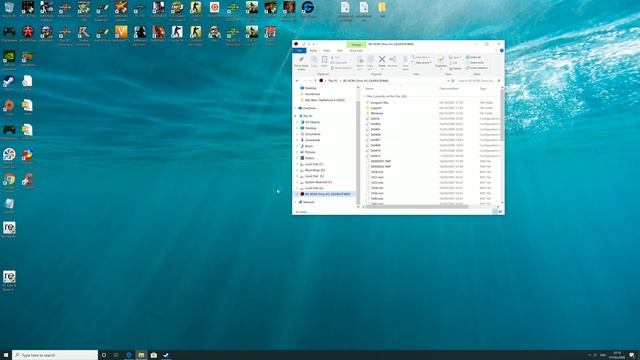Image resolution: width=640 pixels, height=360 pixels.
Task: Click History in Open group
Action: point(456,68)
